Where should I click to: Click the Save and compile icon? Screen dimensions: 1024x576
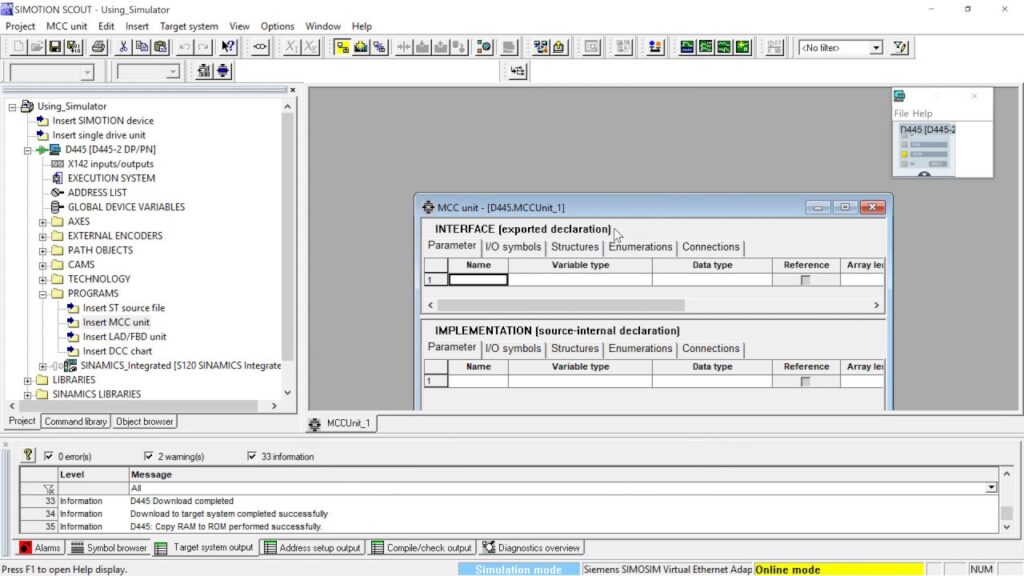pos(73,47)
